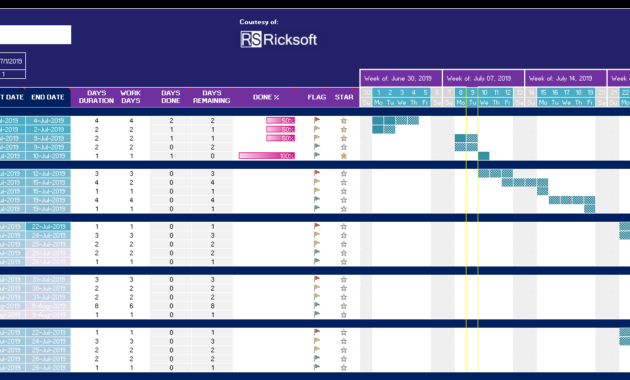Select the 4-Jul-2019 end date cell
Viewport: 630px width, 380px height.
pyautogui.click(x=48, y=121)
